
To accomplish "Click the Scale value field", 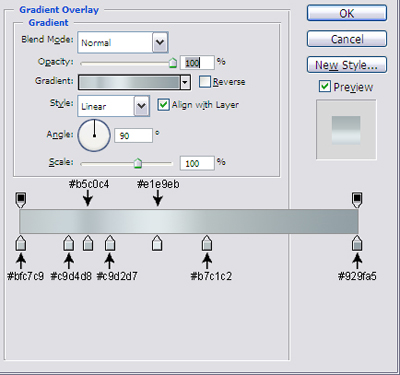I will coord(197,163).
